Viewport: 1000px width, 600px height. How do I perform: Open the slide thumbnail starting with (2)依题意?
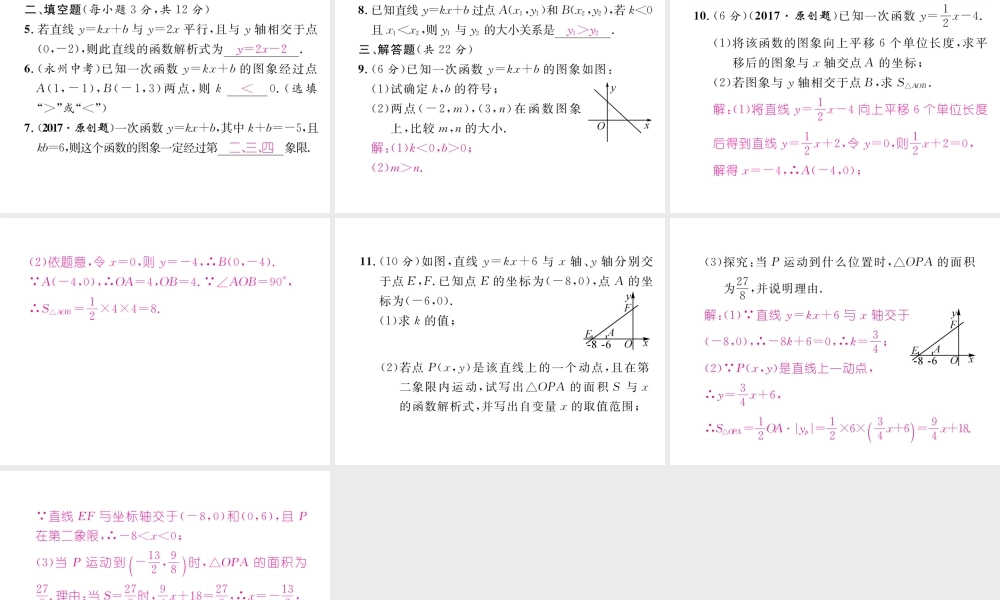[165, 341]
